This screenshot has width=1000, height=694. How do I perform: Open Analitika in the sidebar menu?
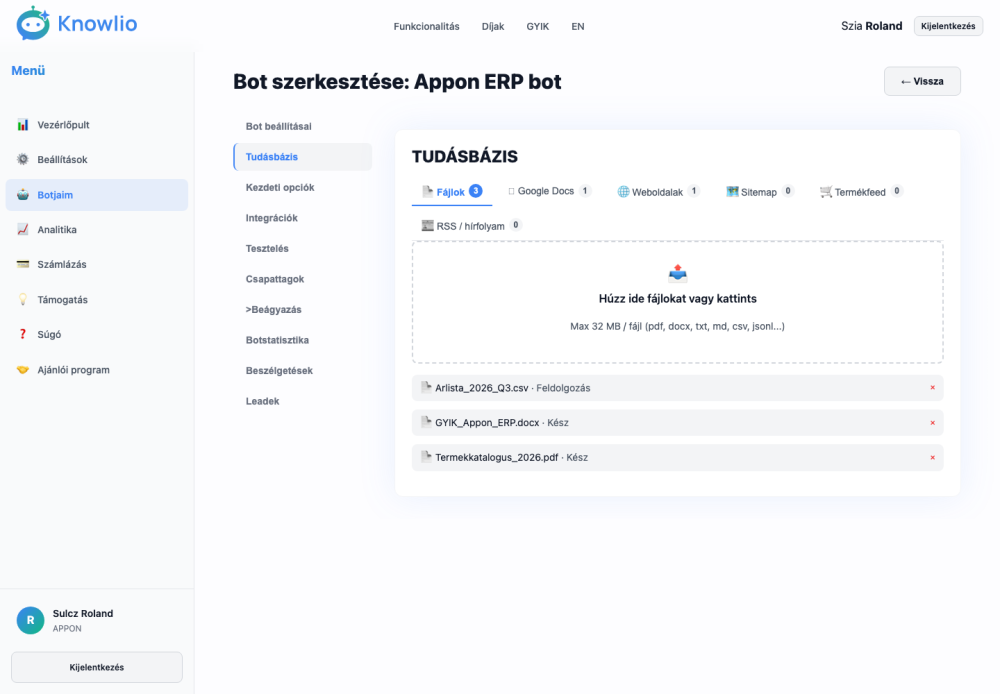(x=97, y=229)
